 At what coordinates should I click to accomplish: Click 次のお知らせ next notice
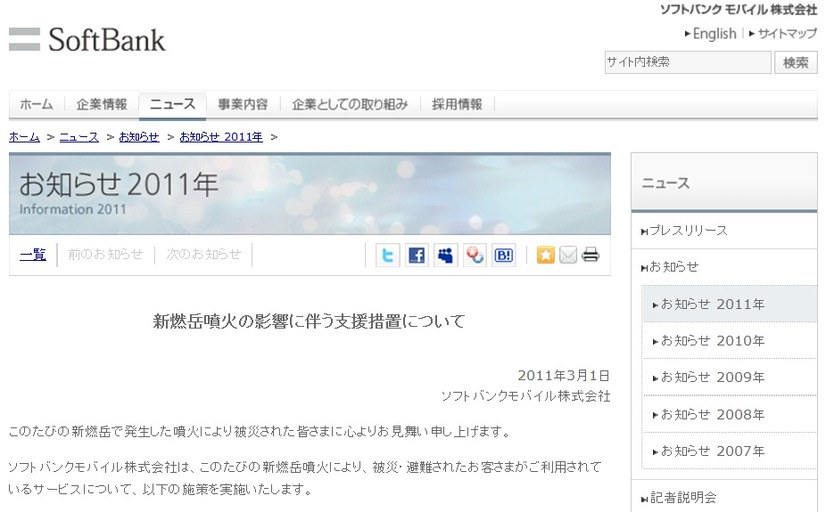pyautogui.click(x=204, y=254)
